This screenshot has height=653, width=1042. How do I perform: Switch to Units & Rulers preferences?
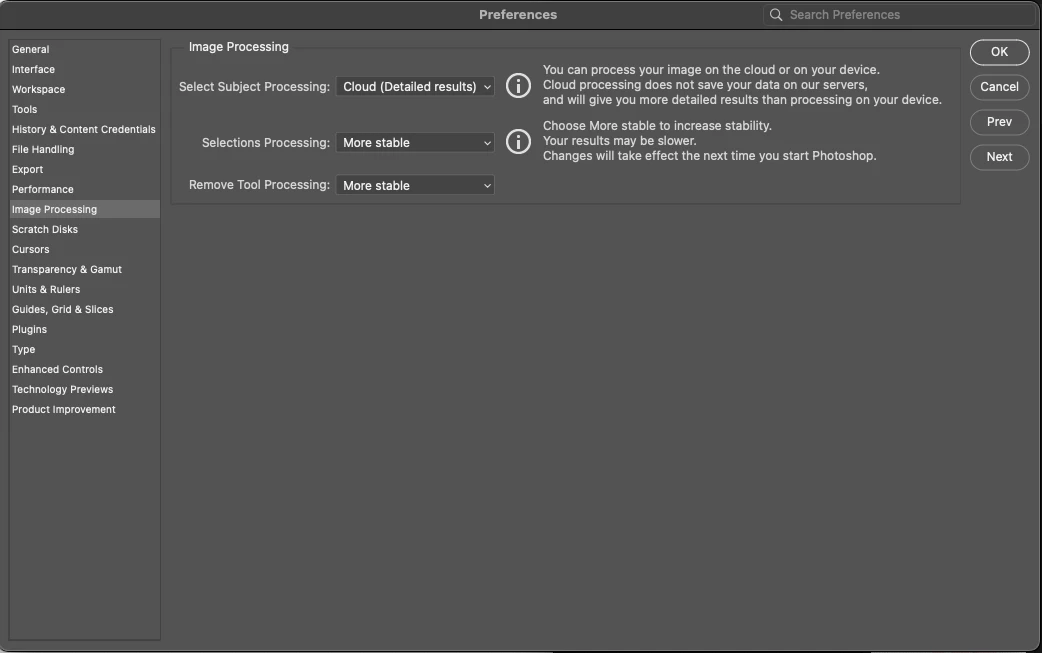[84, 289]
